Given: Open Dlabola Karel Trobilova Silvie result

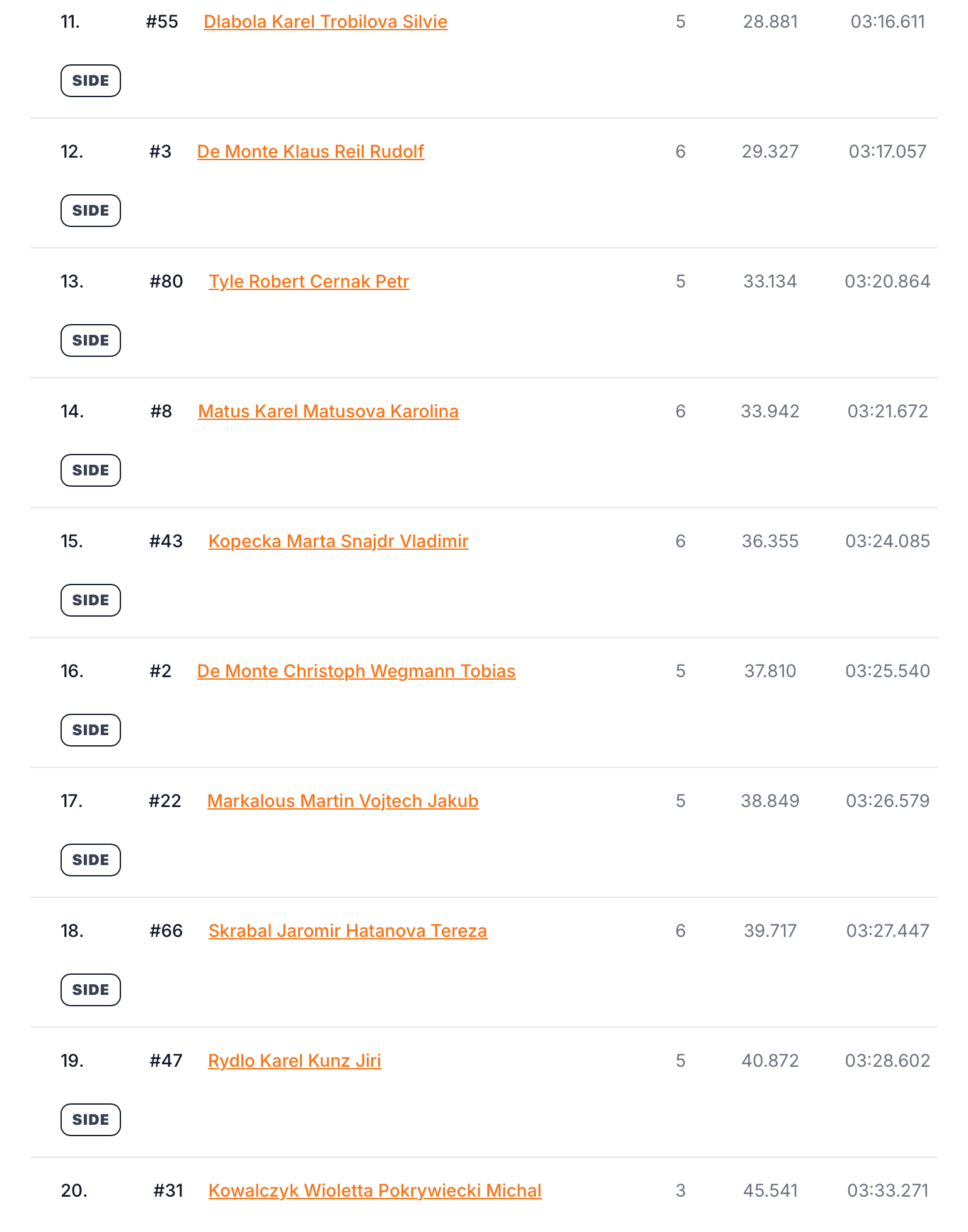Looking at the screenshot, I should click(325, 22).
